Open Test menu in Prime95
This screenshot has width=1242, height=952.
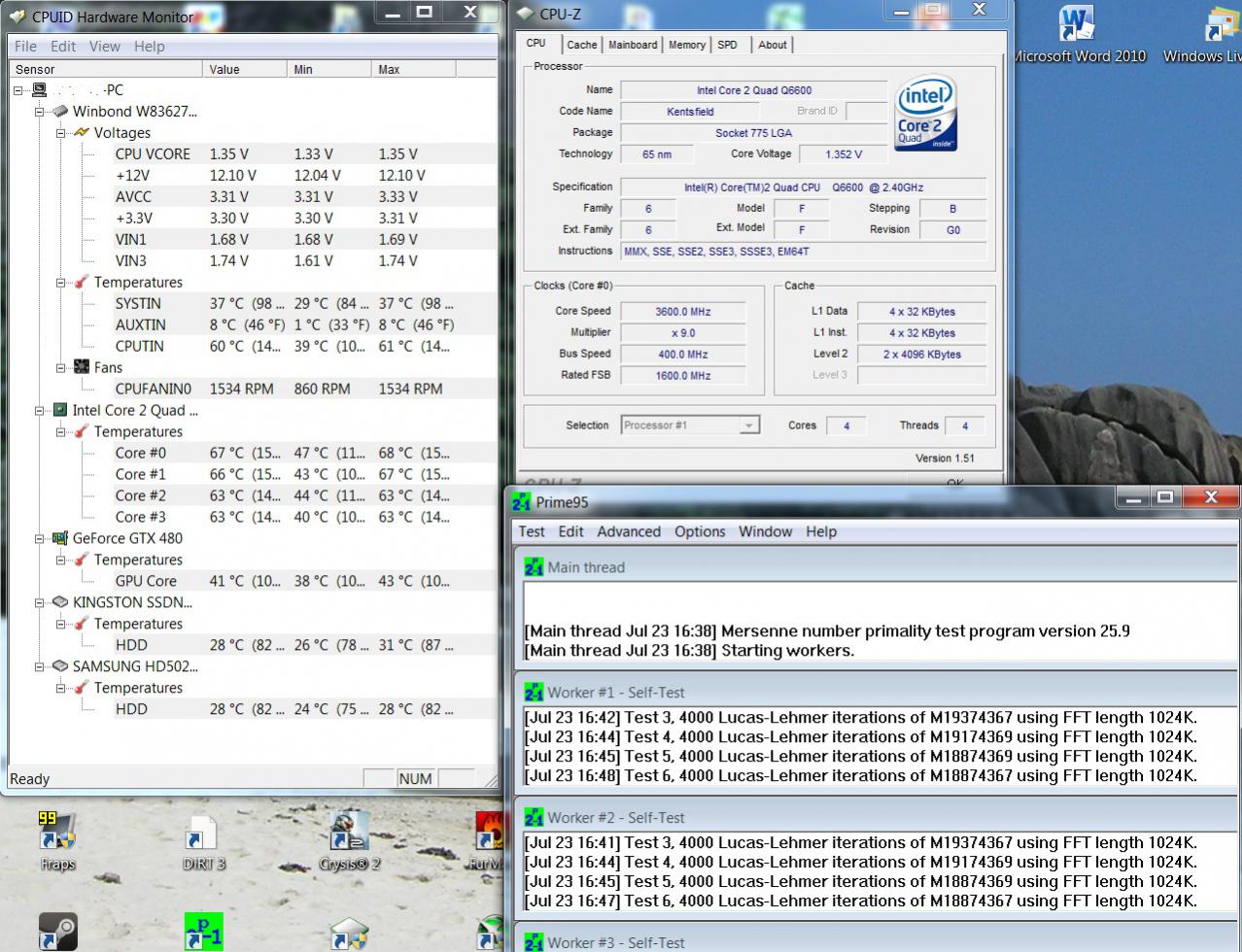tap(532, 531)
